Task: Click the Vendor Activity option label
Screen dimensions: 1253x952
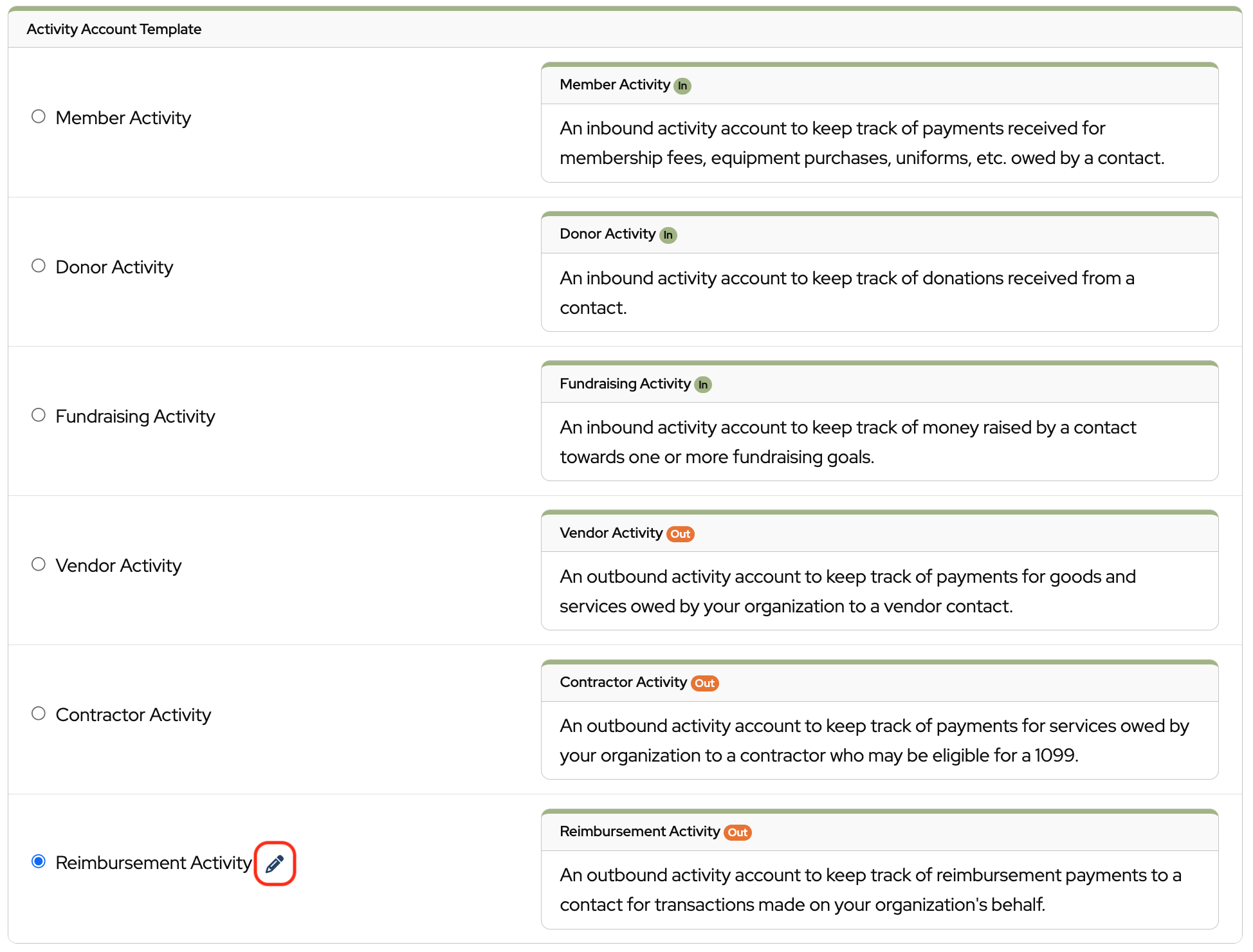Action: (118, 565)
